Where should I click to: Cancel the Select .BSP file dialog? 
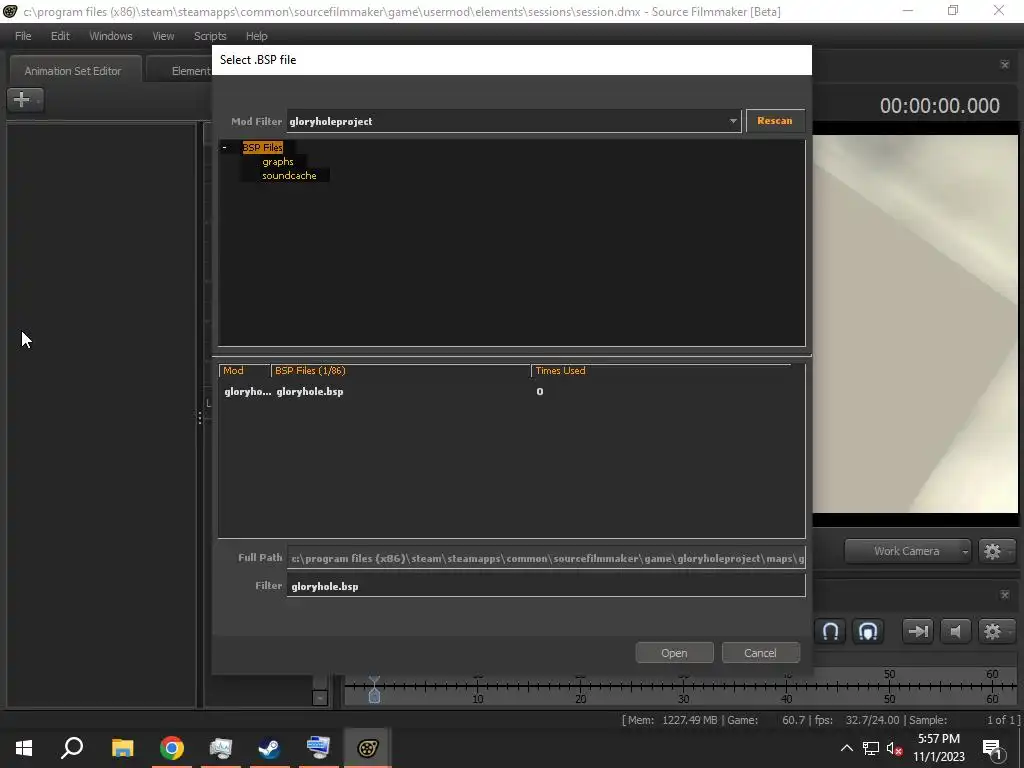click(x=760, y=653)
